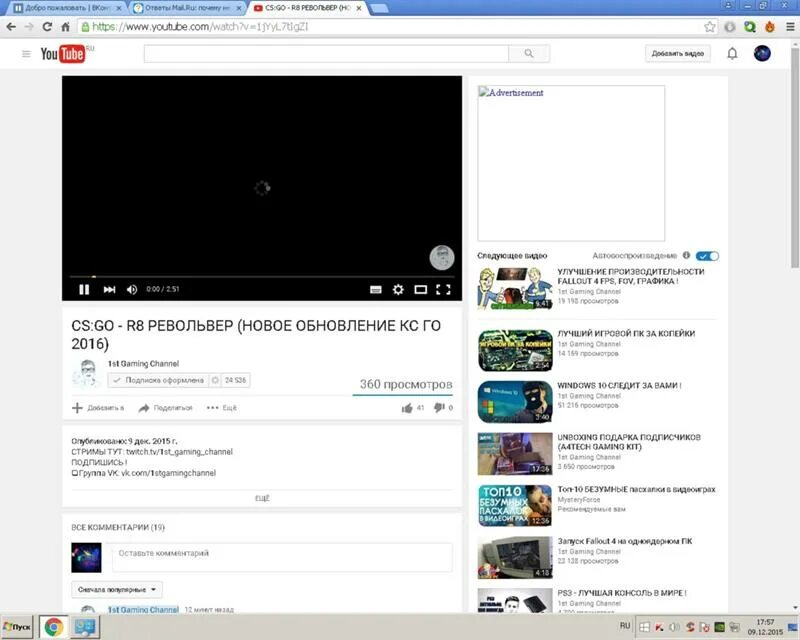Open player settings gear

coord(398,290)
